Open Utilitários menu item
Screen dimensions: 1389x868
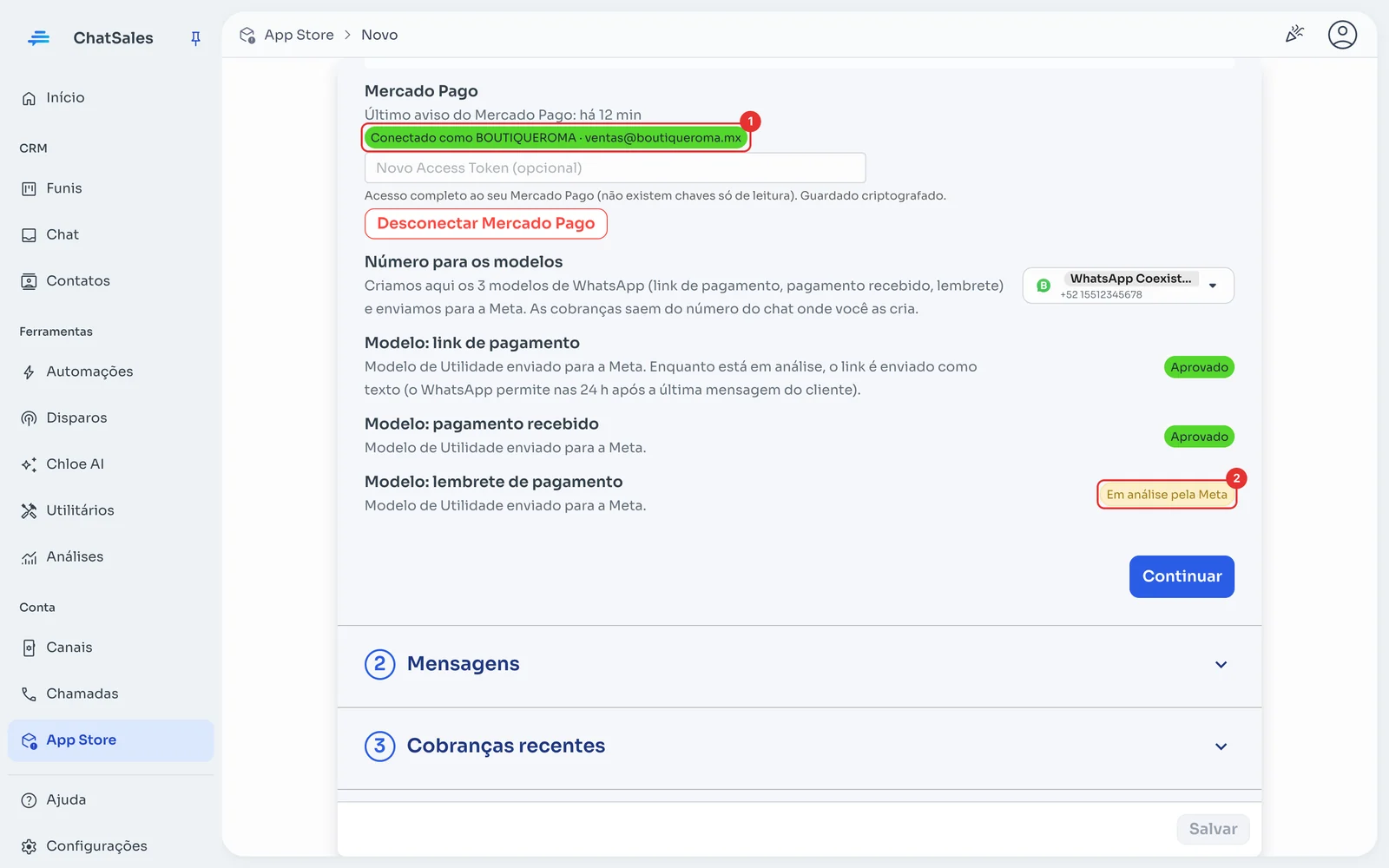[110, 510]
